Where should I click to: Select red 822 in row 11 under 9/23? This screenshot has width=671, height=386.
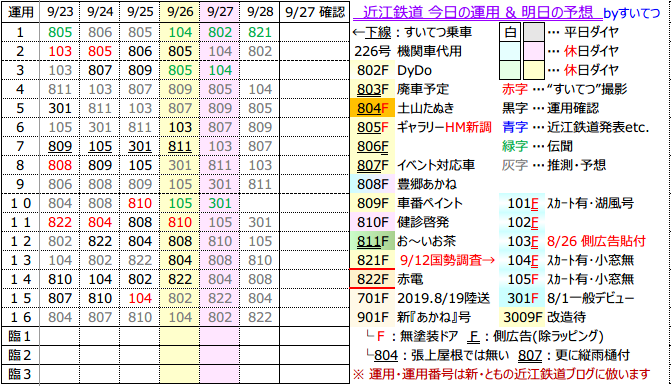click(x=60, y=222)
